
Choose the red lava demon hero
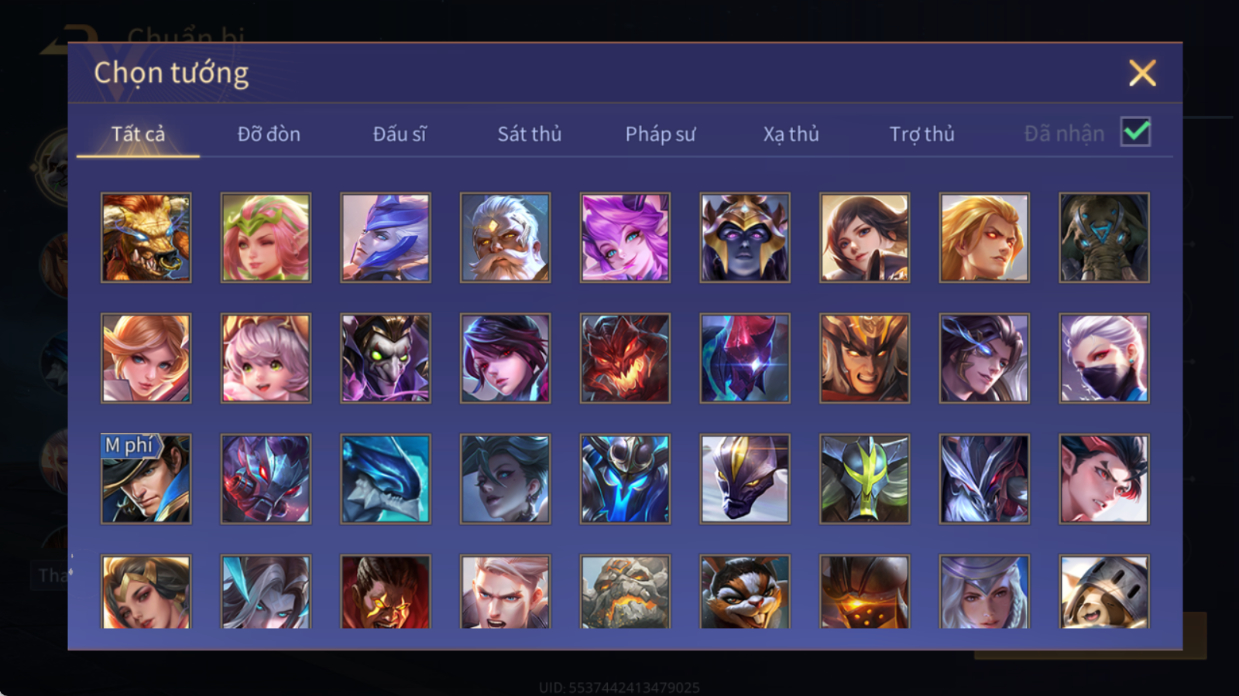(x=625, y=359)
